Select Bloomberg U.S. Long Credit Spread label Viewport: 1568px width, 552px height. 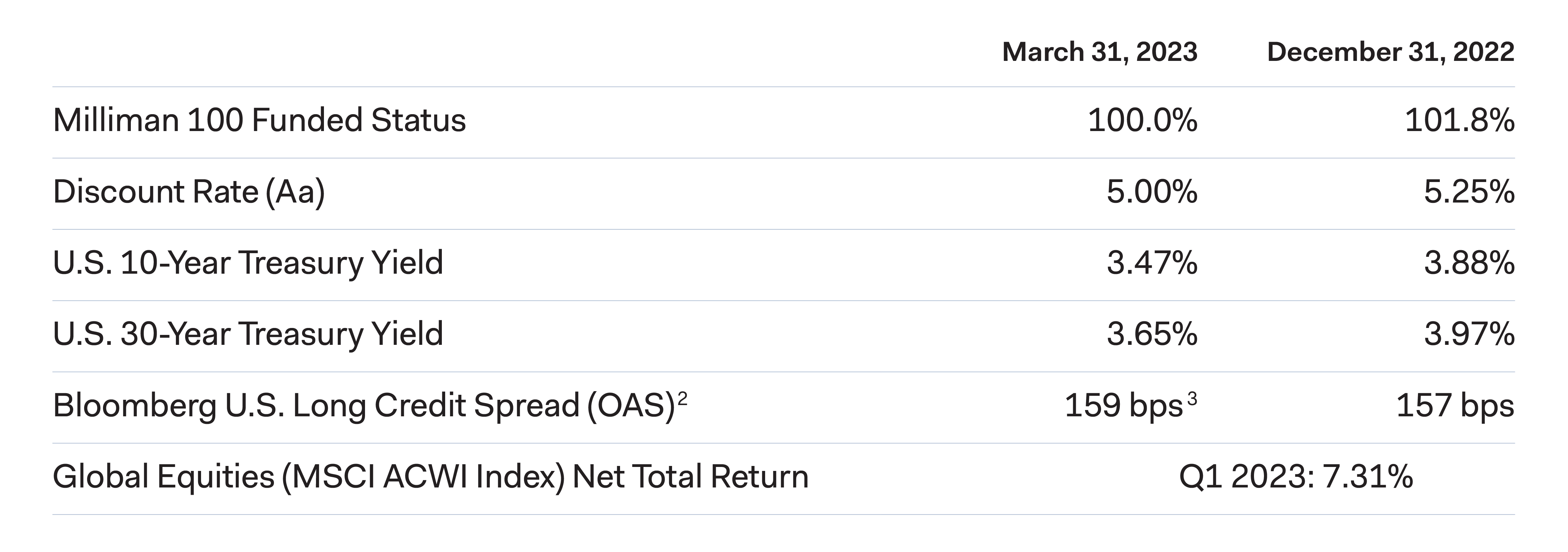pos(364,406)
